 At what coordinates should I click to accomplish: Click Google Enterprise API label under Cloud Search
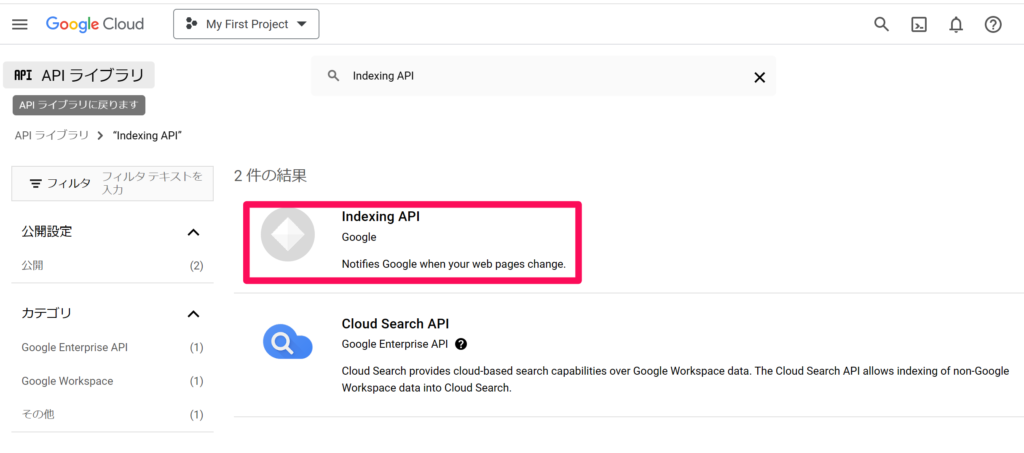coord(395,344)
